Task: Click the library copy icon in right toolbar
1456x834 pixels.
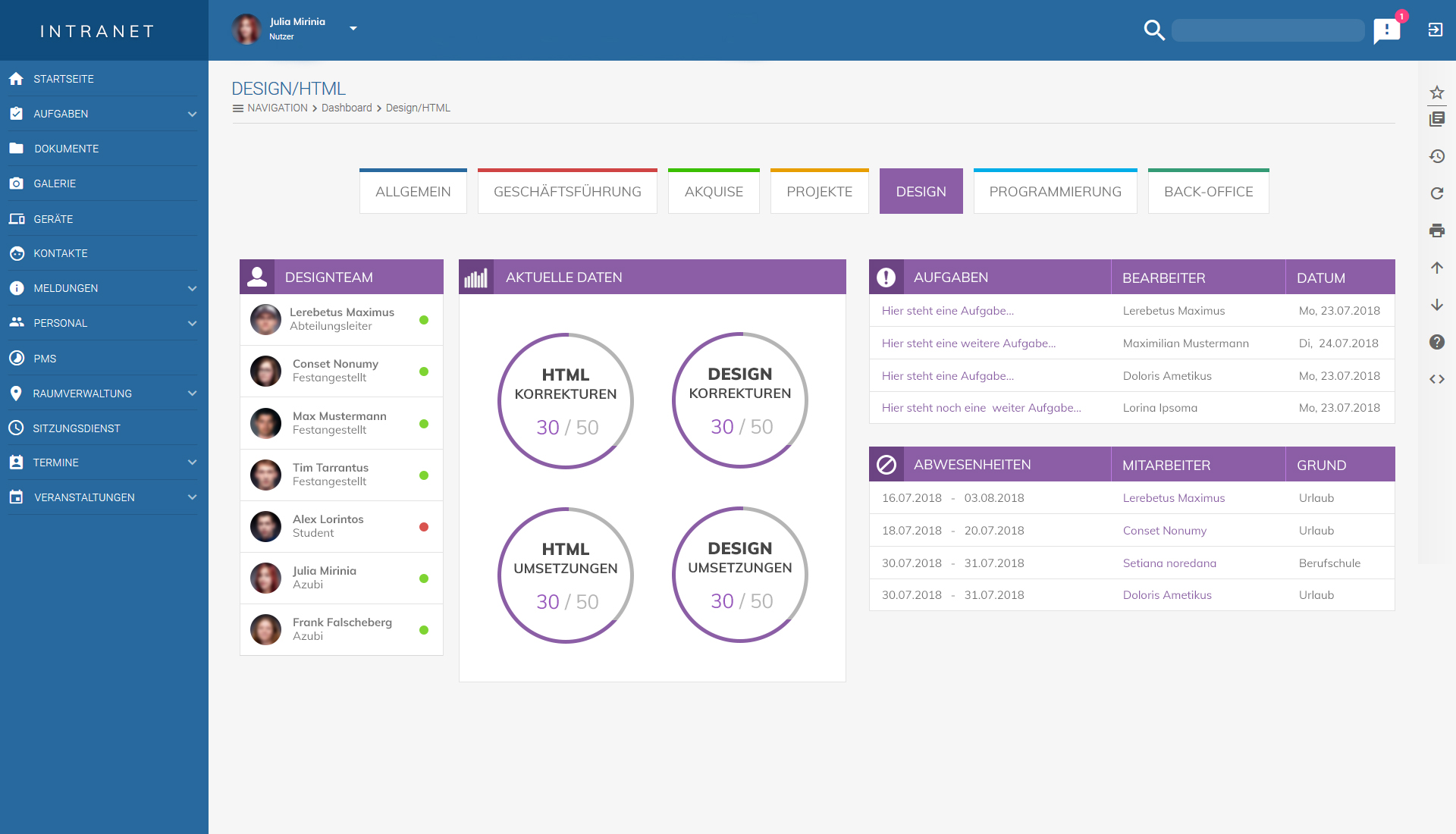Action: [x=1436, y=119]
